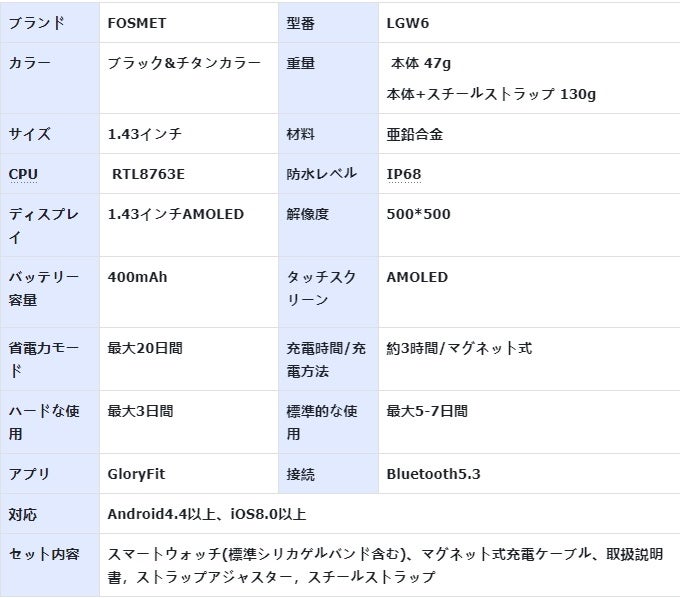This screenshot has width=680, height=598.
Task: Click the GloryFit app name cell
Action: [189, 474]
